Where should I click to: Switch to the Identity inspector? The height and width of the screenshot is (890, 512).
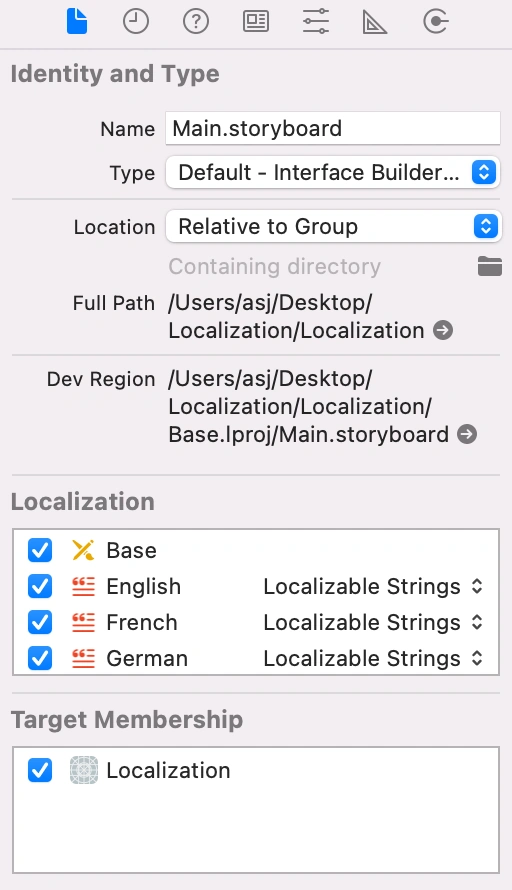pyautogui.click(x=256, y=22)
